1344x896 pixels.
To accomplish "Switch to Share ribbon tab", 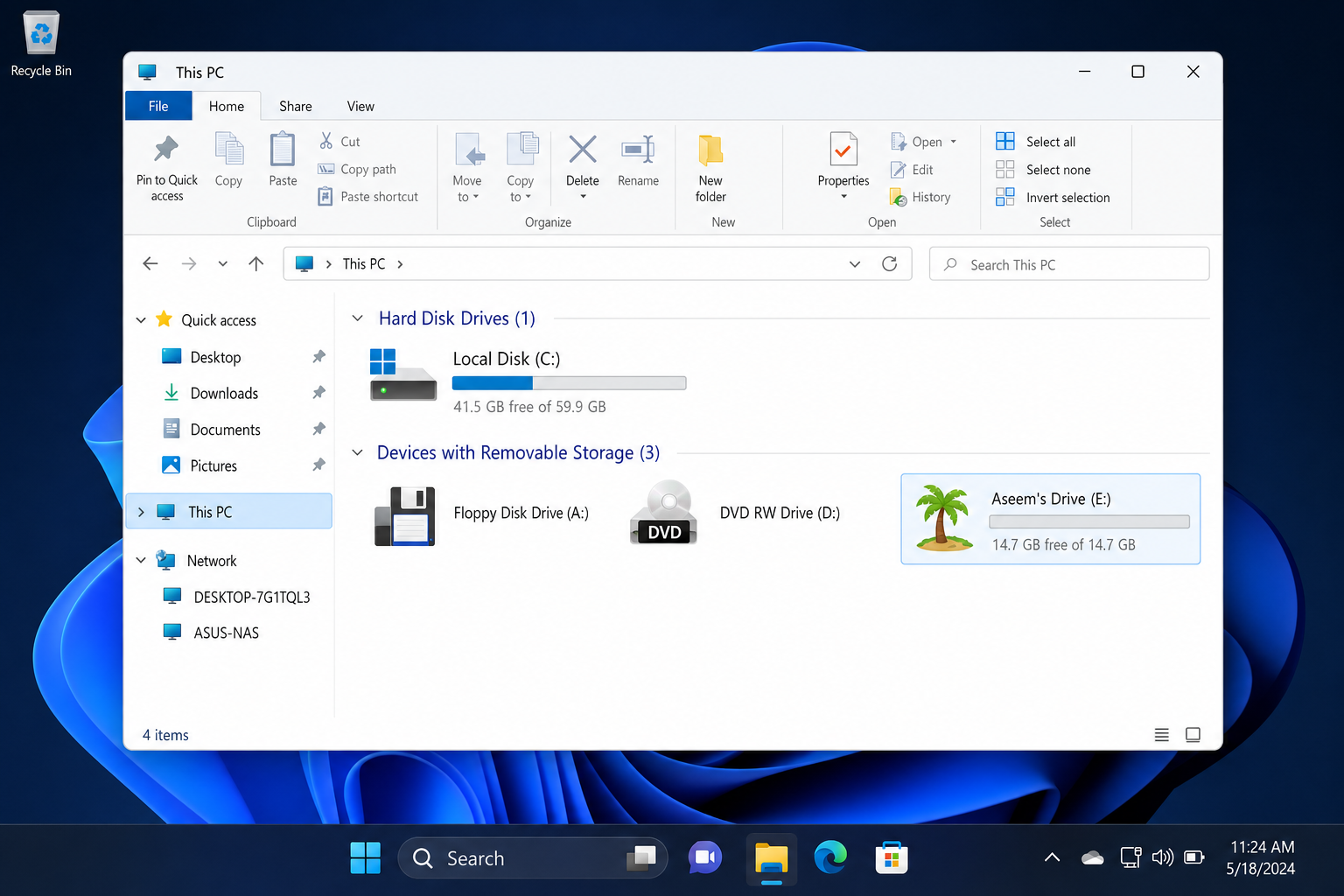I will pyautogui.click(x=296, y=106).
